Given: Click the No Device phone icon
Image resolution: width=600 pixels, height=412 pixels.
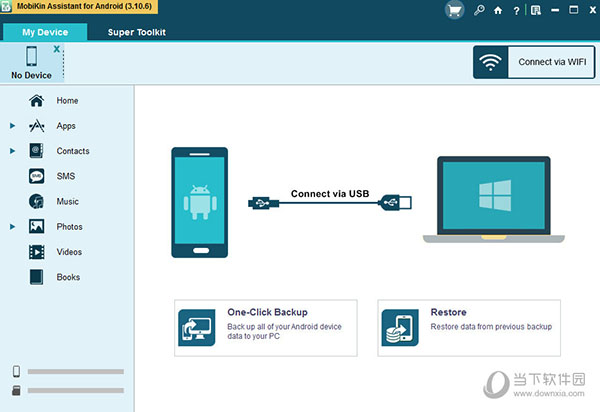Looking at the screenshot, I should coord(31,56).
